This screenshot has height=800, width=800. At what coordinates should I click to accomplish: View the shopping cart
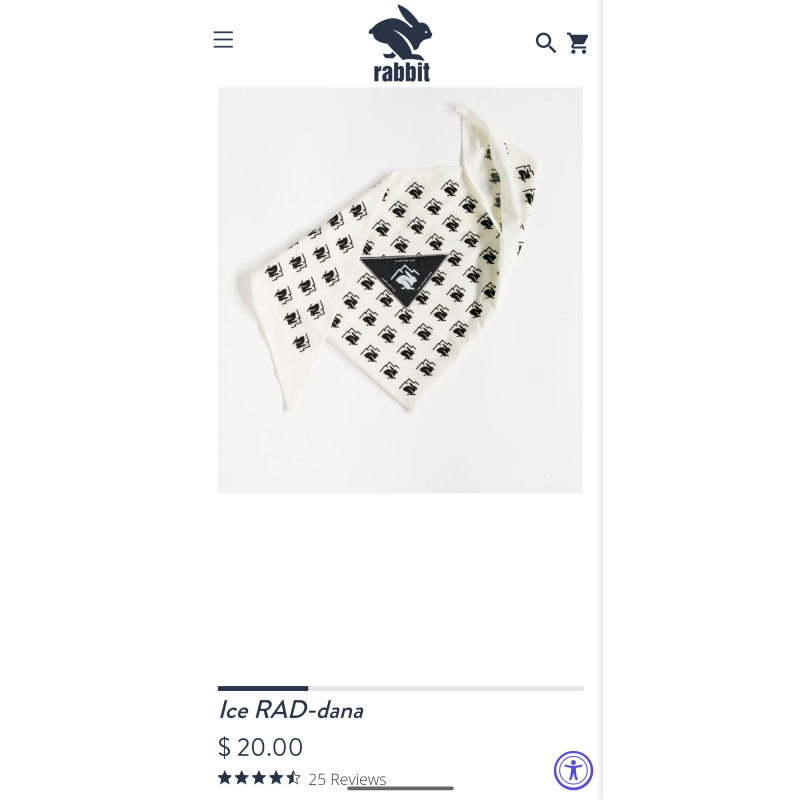tap(578, 43)
